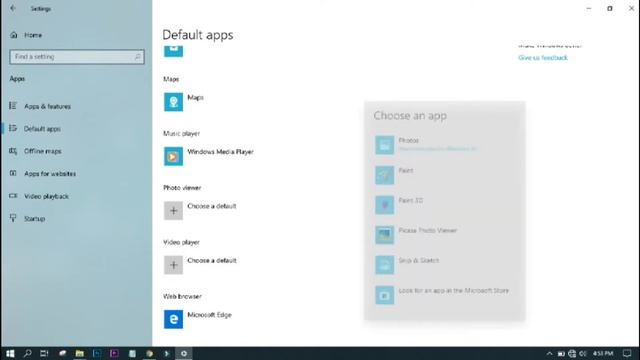The width and height of the screenshot is (640, 360).
Task: Open the Home settings page
Action: click(27, 35)
